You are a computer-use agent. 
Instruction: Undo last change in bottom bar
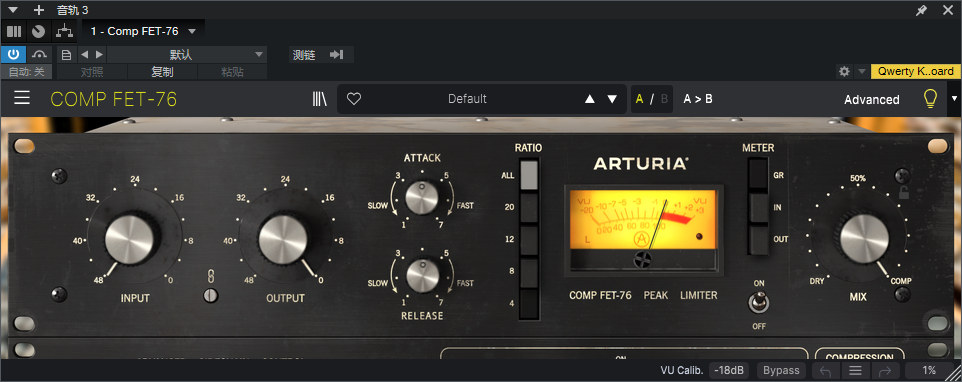[x=825, y=370]
